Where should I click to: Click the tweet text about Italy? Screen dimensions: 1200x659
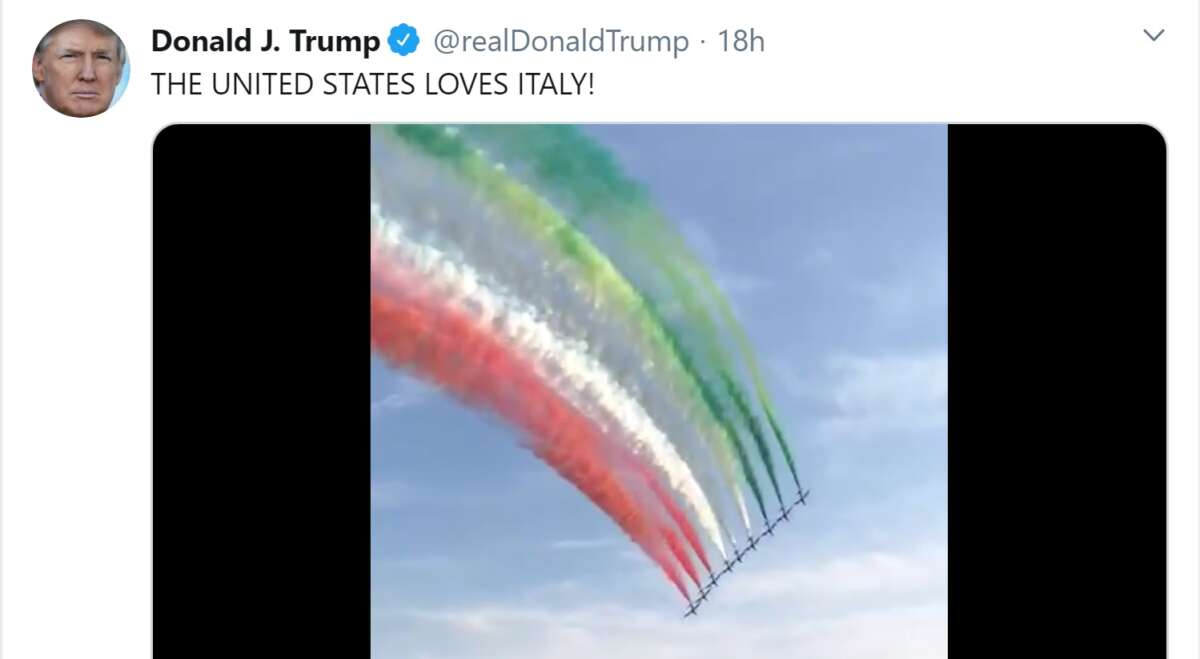(373, 85)
